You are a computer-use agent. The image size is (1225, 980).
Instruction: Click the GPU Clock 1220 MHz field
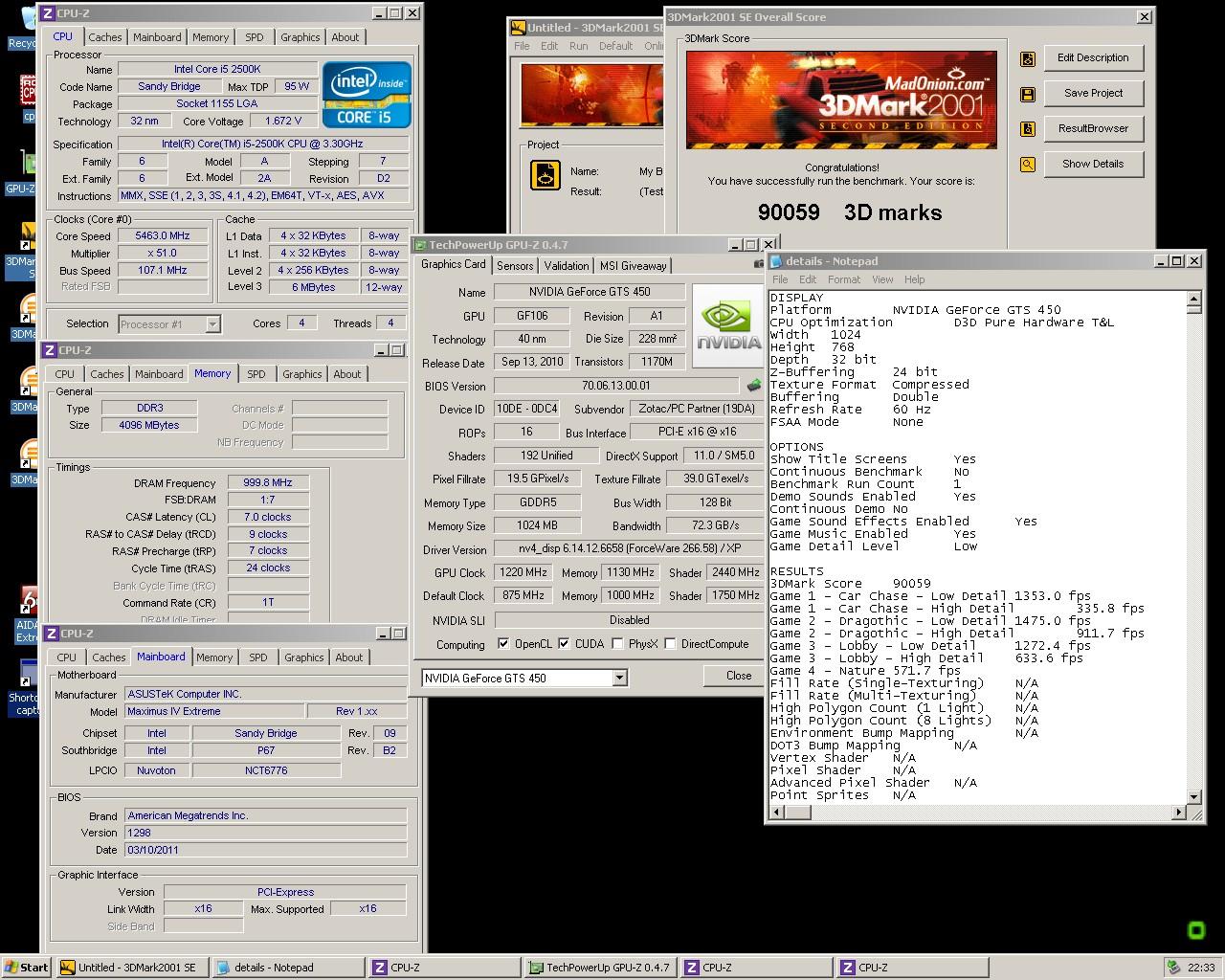(x=523, y=572)
